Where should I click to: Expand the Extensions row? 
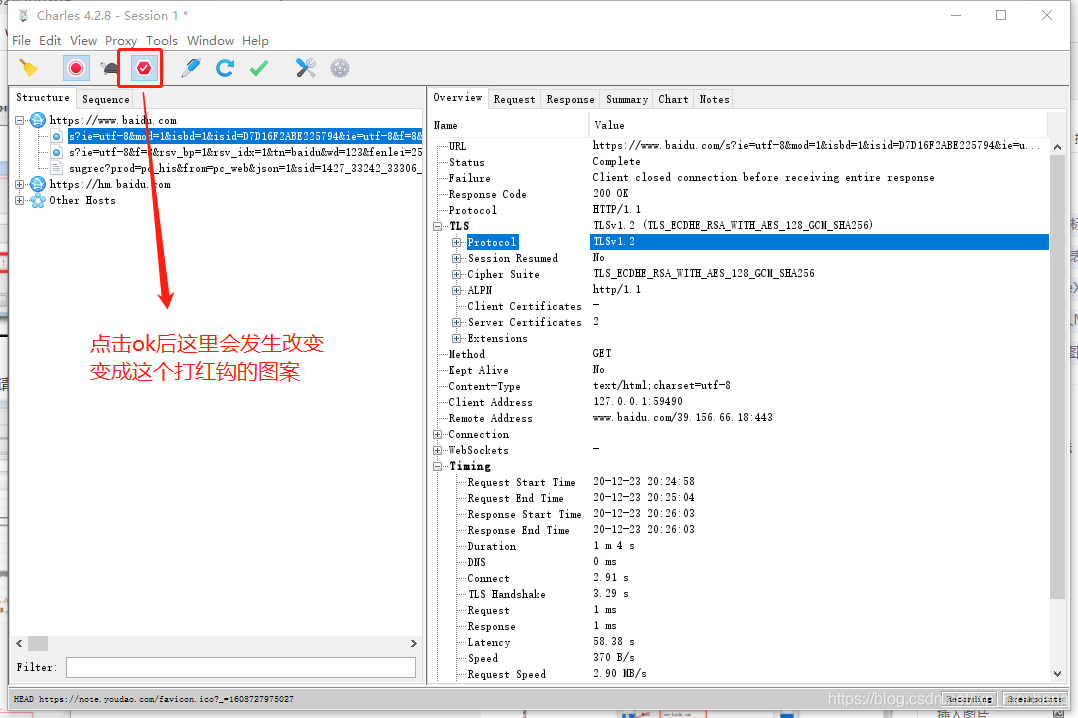(x=456, y=338)
